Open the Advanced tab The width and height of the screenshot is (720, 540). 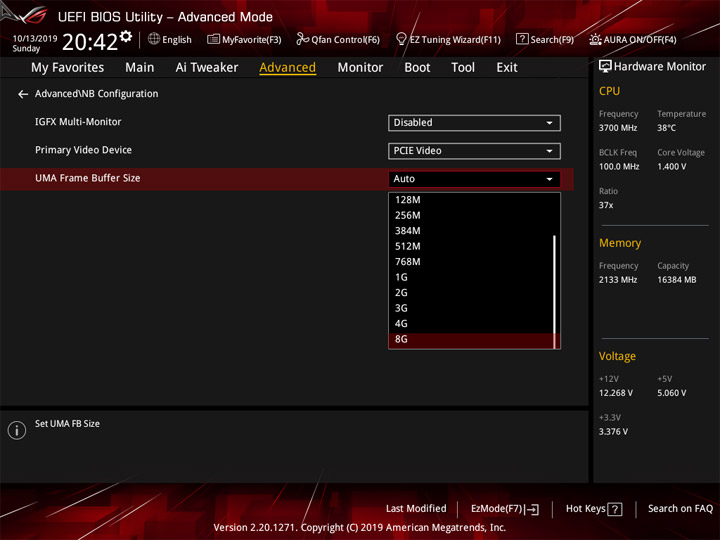point(287,68)
